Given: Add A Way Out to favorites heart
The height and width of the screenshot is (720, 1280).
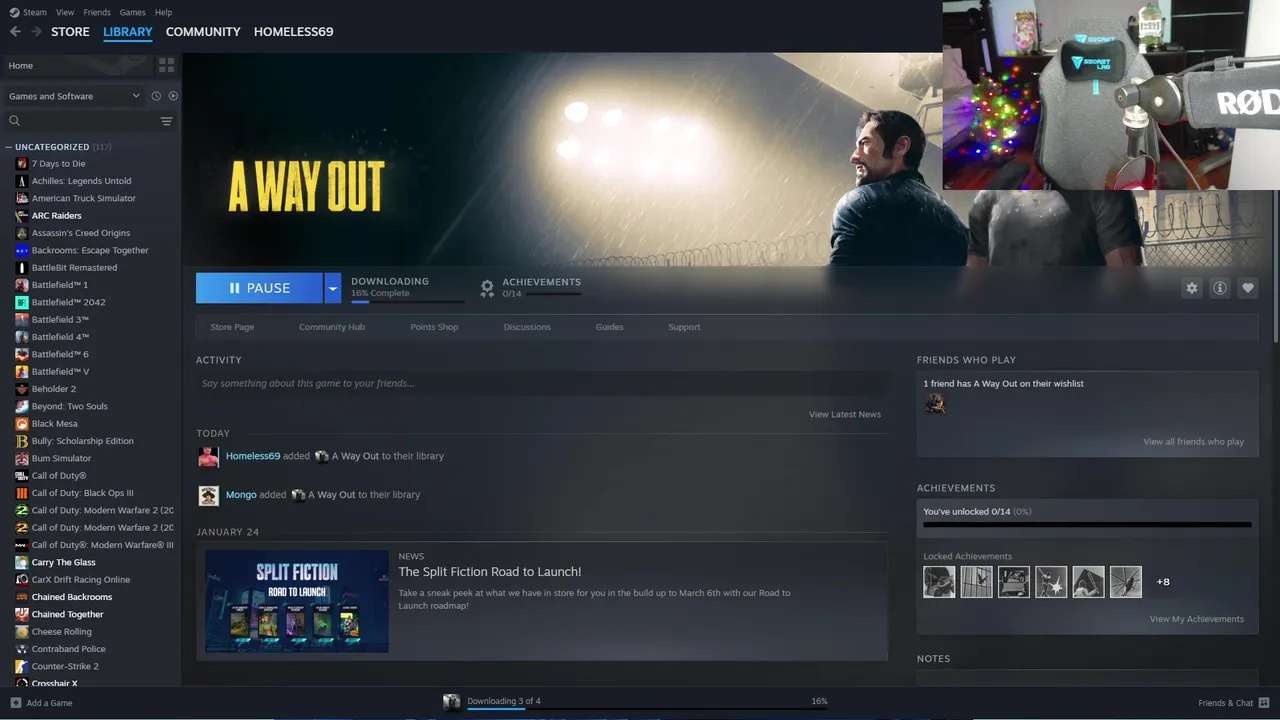Looking at the screenshot, I should click(1247, 288).
